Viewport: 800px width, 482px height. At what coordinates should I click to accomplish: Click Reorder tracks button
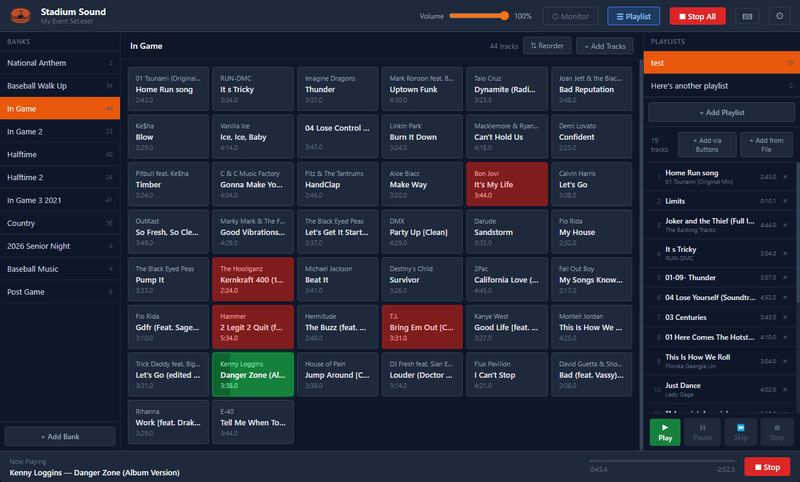point(546,46)
